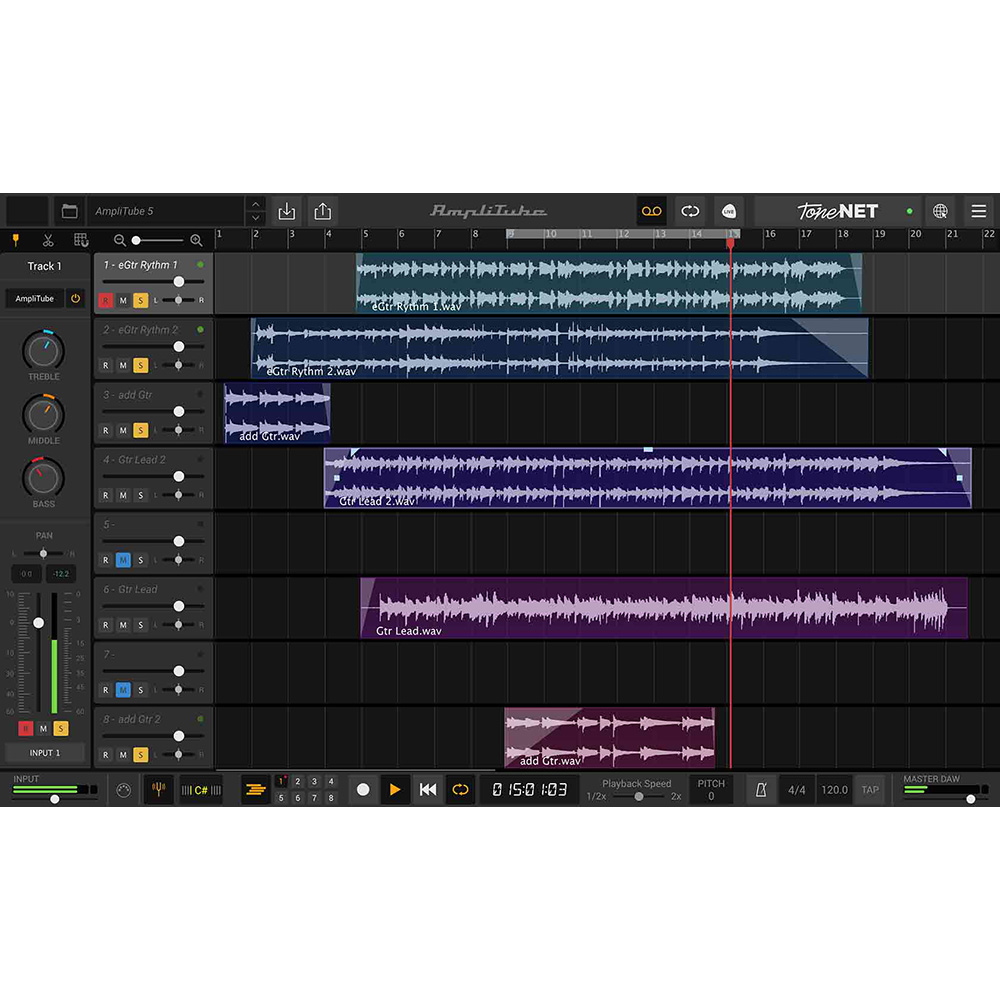Open the tuner fork icon
The image size is (1000, 1000).
pos(159,790)
